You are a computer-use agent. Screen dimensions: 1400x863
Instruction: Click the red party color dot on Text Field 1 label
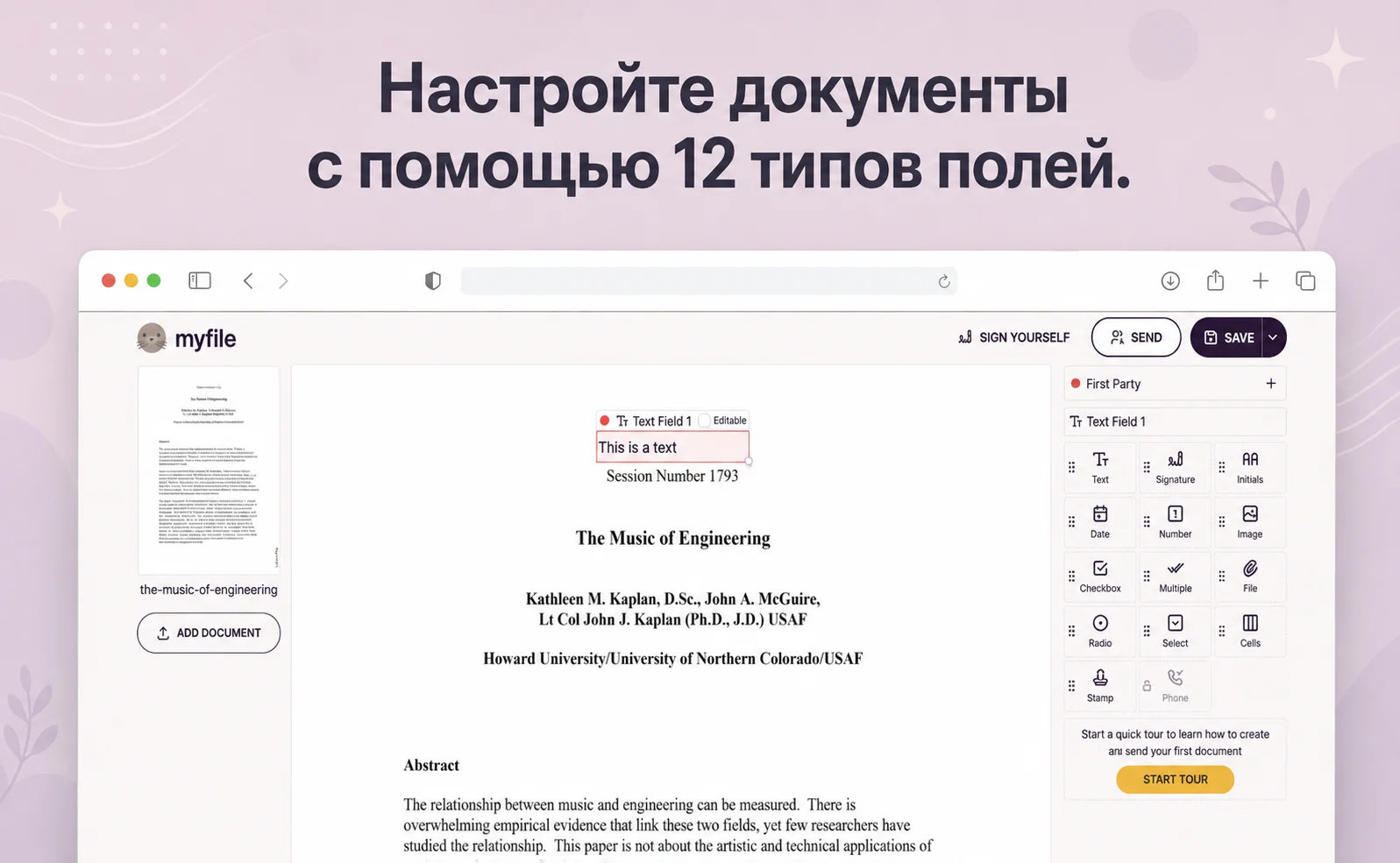(x=604, y=421)
